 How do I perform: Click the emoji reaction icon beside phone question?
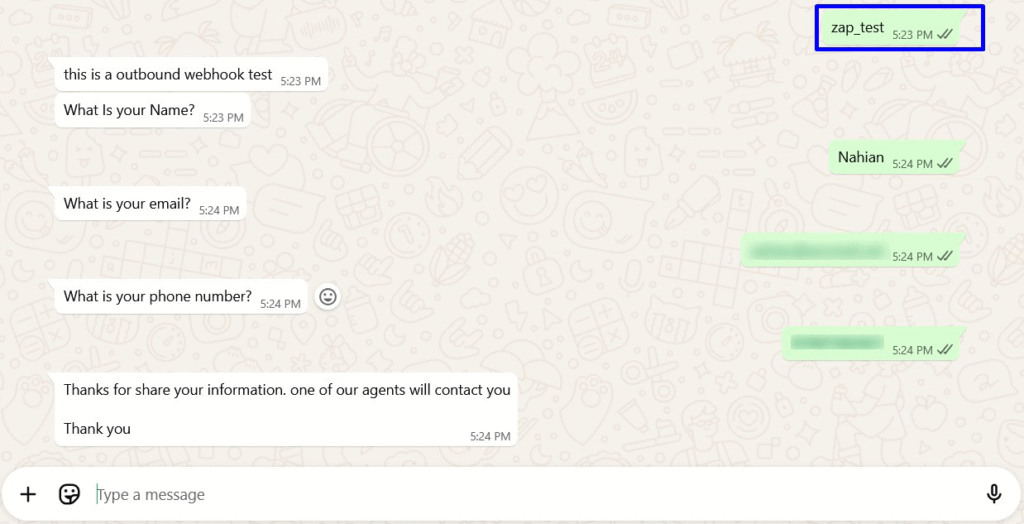pos(328,297)
